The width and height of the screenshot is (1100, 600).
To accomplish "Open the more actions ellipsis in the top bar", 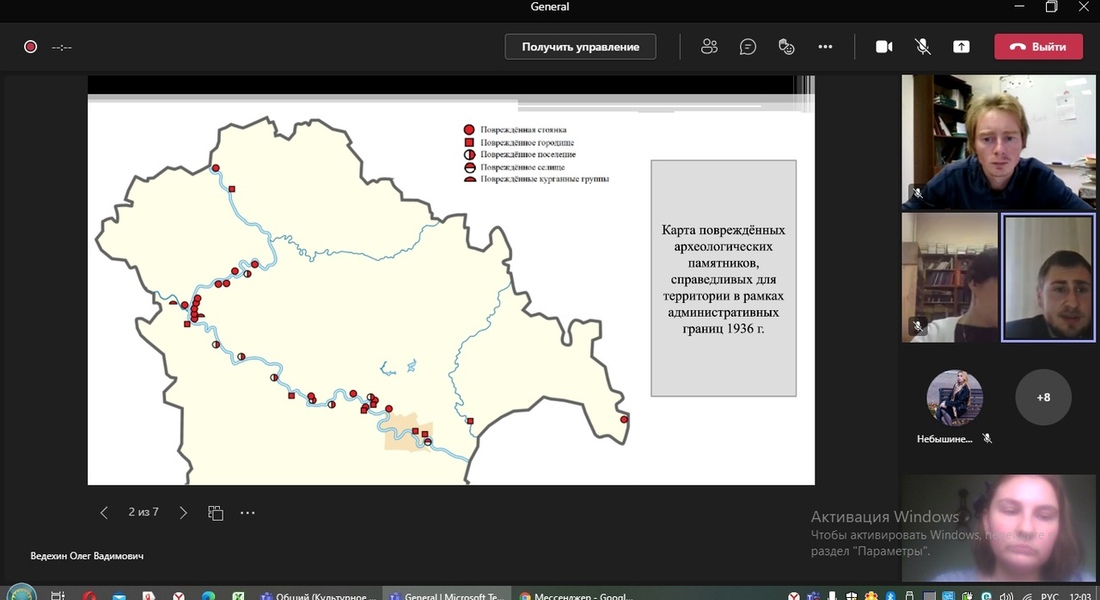I will (x=825, y=47).
